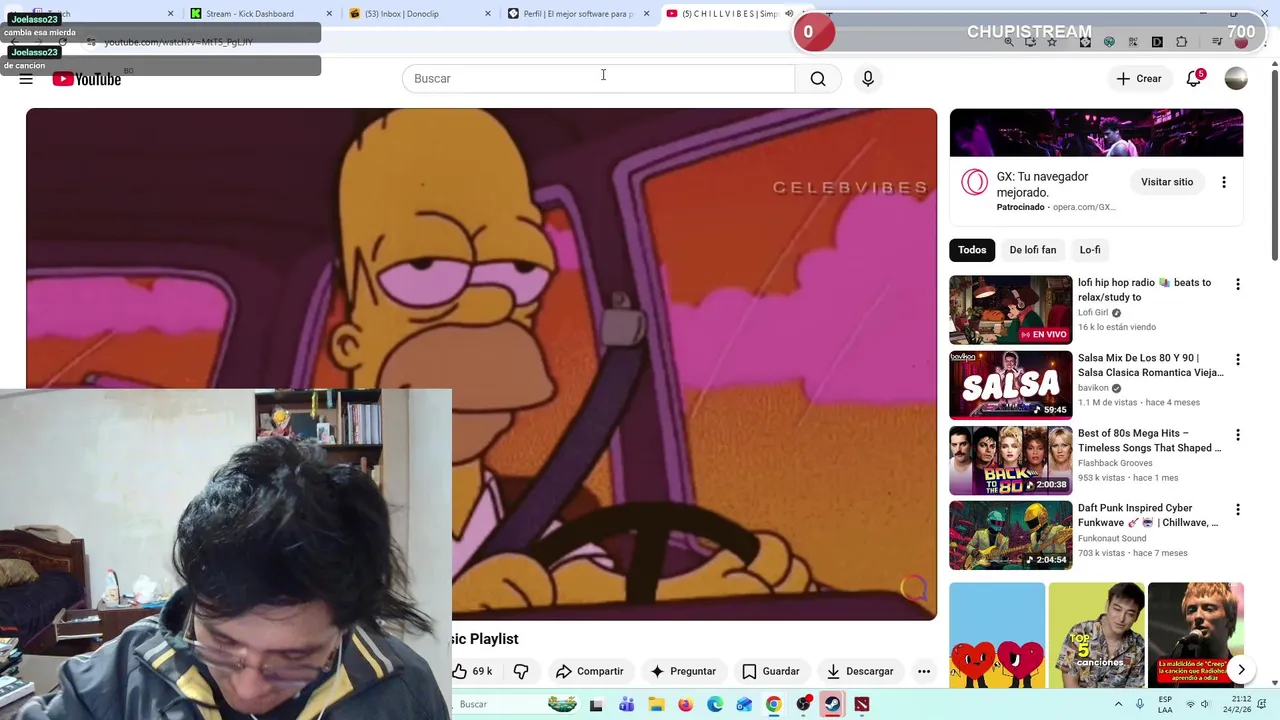Image resolution: width=1280 pixels, height=720 pixels.
Task: Open options for lofi hip hop radio video
Action: tap(1238, 284)
